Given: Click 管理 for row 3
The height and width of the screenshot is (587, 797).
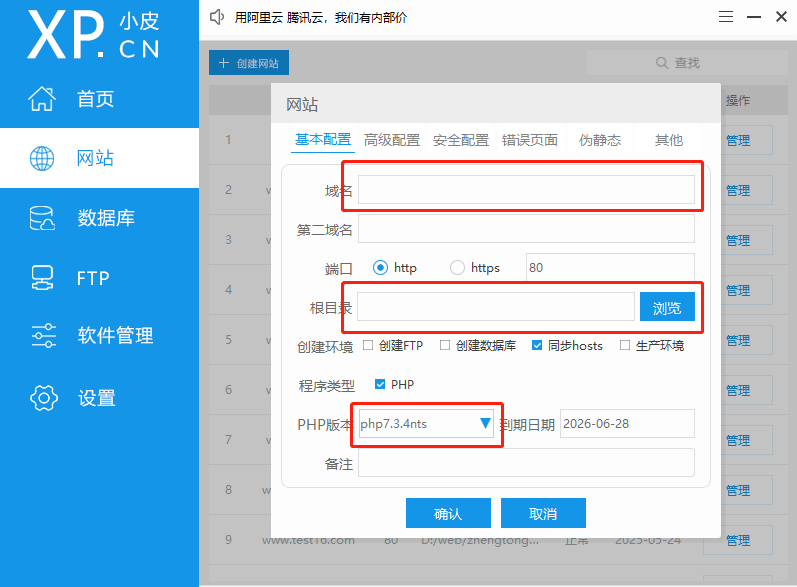Looking at the screenshot, I should (x=738, y=240).
